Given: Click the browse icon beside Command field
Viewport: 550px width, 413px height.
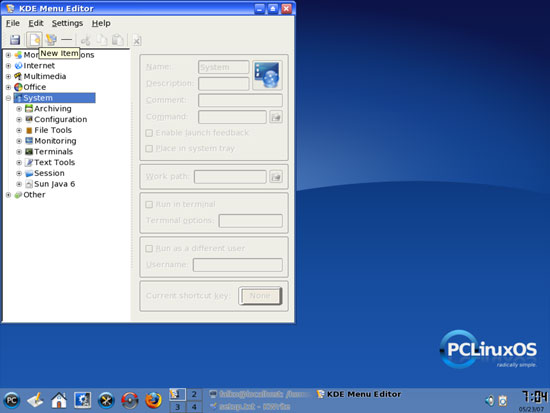Looking at the screenshot, I should pos(276,117).
